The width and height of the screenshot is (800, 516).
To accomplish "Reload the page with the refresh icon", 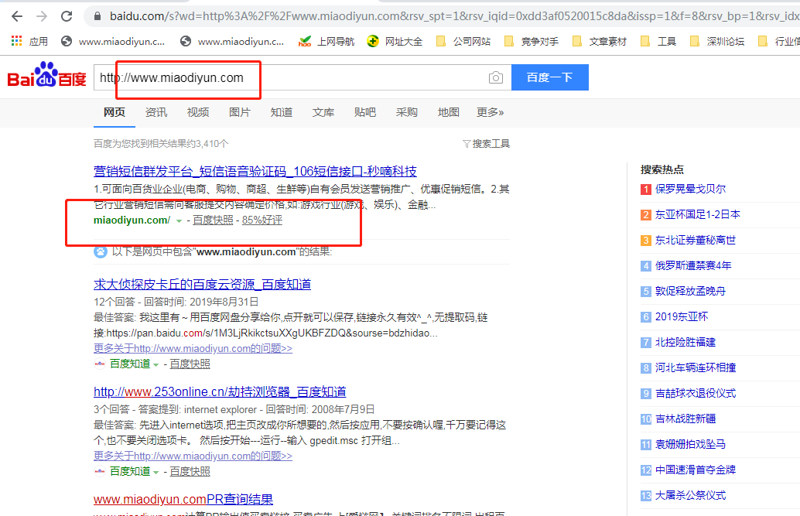I will pos(66,16).
